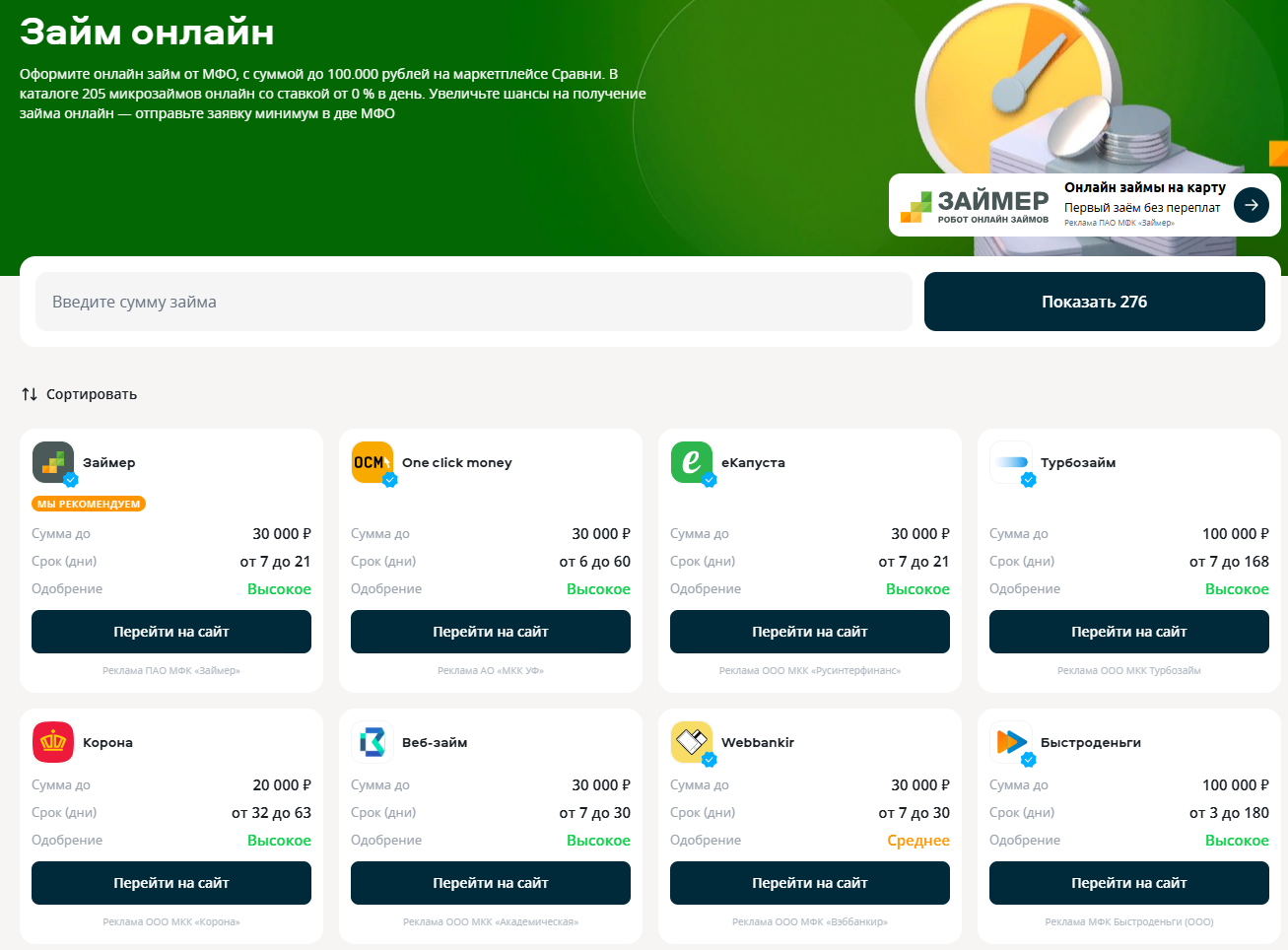
Task: Click the Показать 276 button
Action: tap(1095, 302)
